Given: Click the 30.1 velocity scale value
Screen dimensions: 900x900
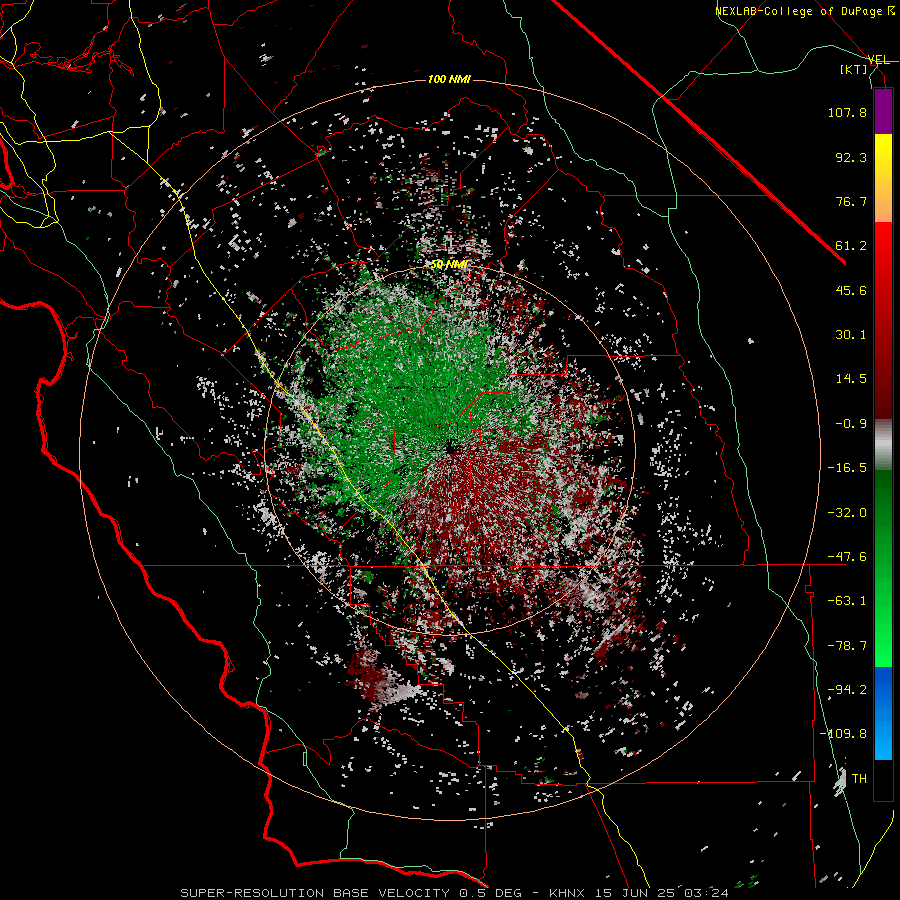Looking at the screenshot, I should (851, 335).
